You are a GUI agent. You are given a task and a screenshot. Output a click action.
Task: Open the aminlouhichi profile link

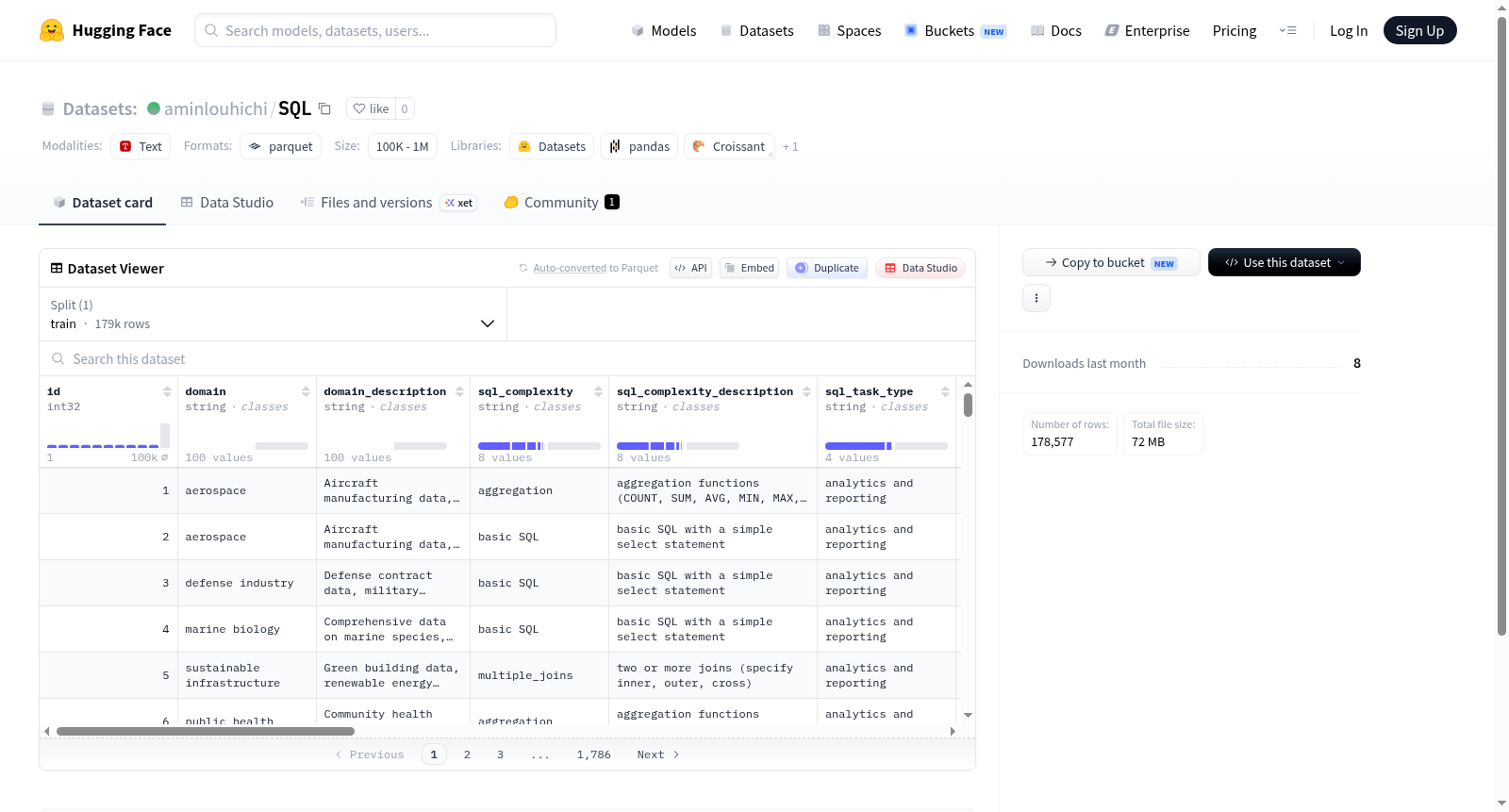click(x=216, y=108)
